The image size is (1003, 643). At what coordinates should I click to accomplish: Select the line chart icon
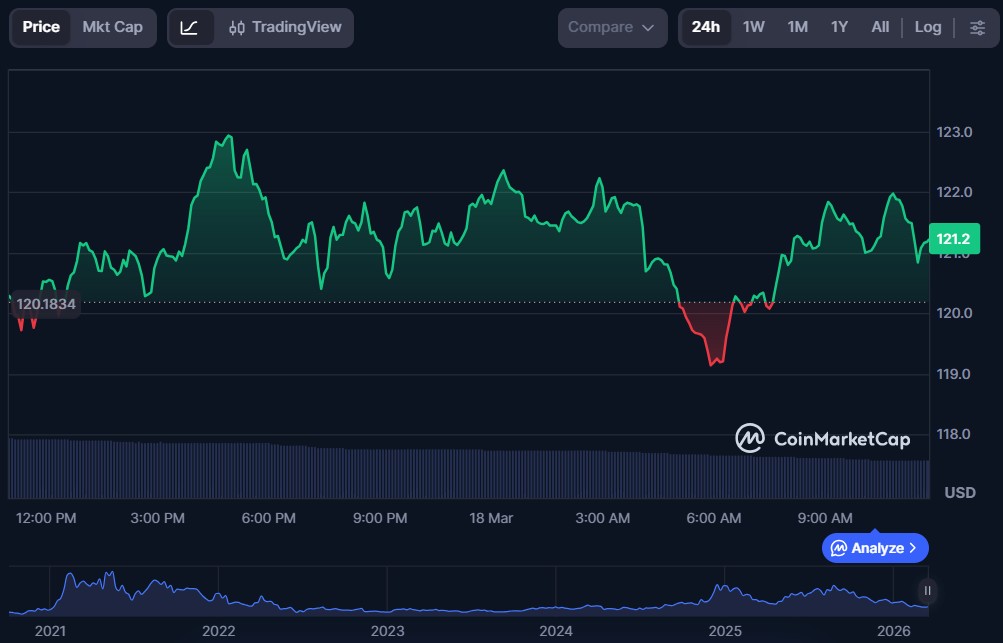click(189, 28)
